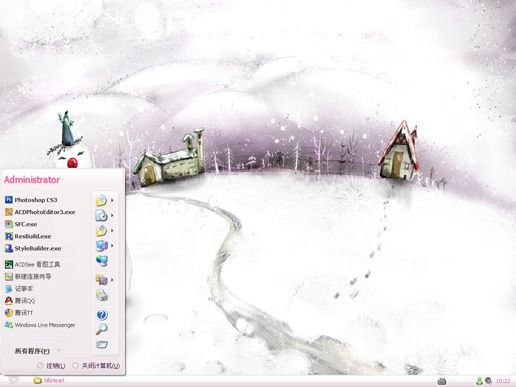
Task: Open the Control Panel icon
Action: (101, 279)
